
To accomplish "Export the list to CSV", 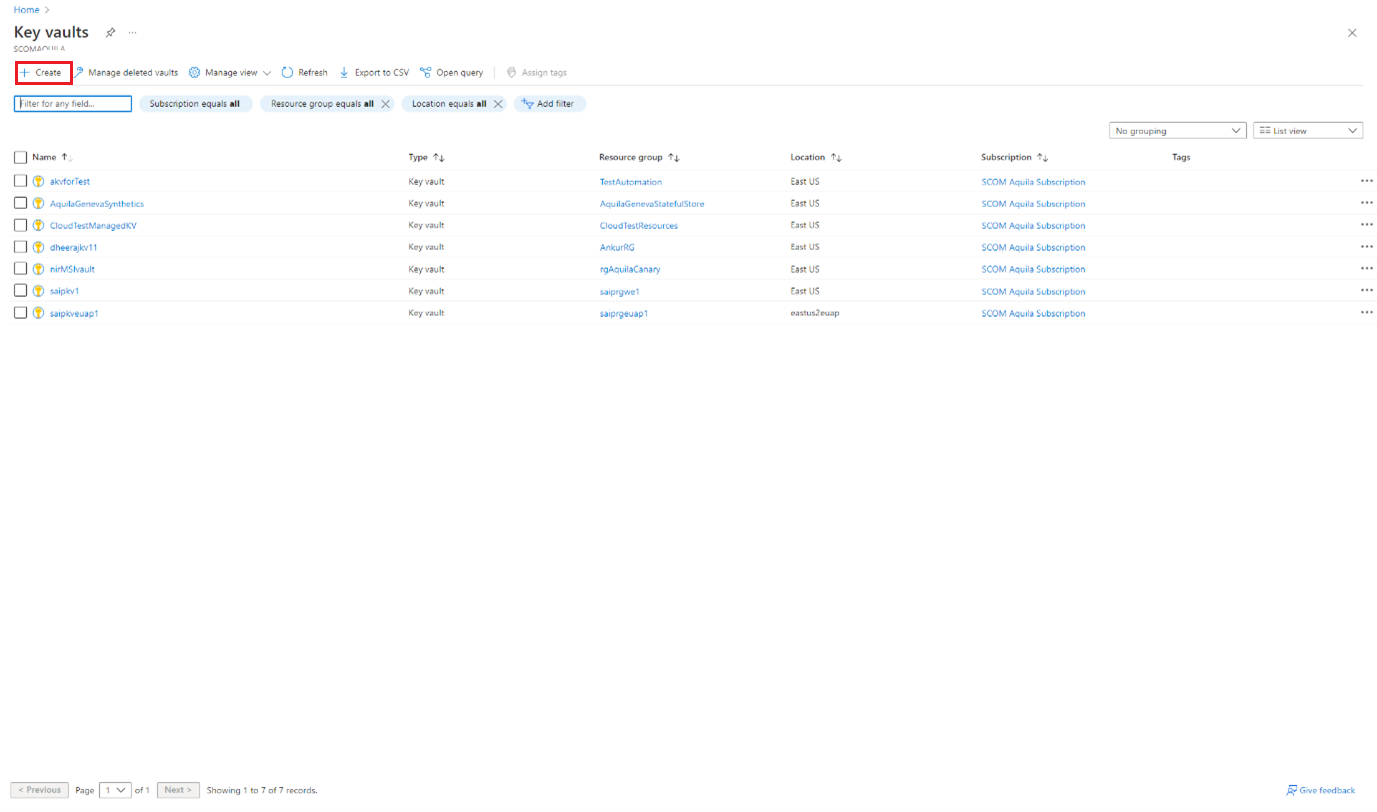I will (374, 73).
